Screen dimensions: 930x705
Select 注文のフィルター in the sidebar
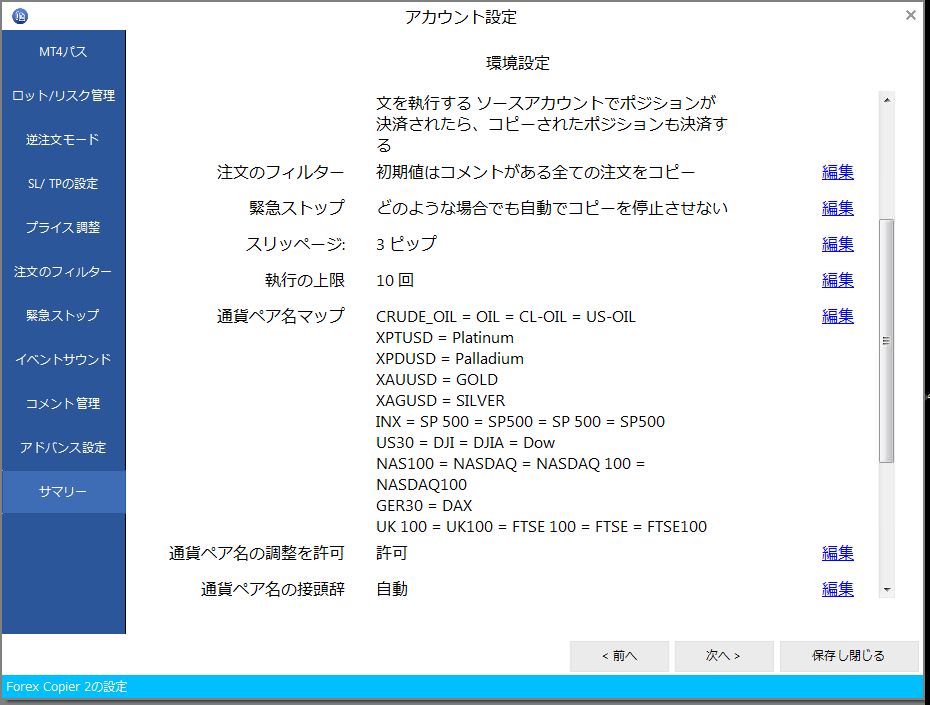[x=63, y=272]
